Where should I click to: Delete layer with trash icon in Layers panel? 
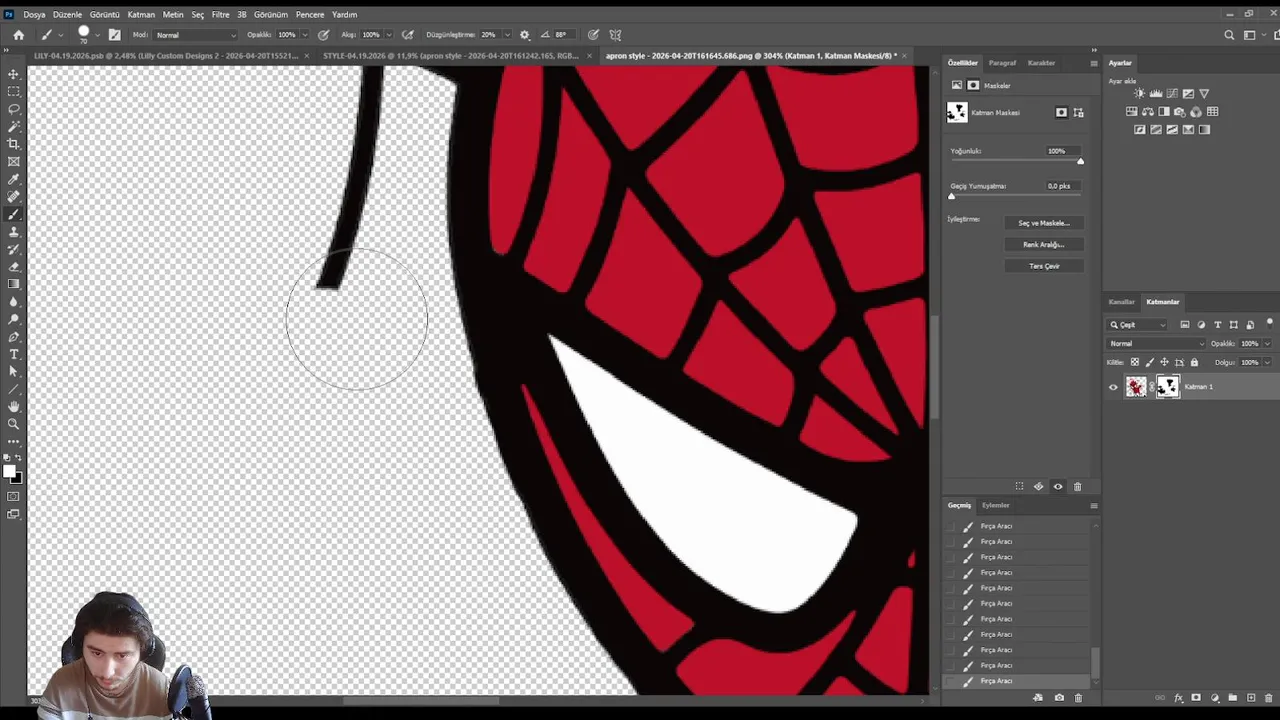point(1267,697)
